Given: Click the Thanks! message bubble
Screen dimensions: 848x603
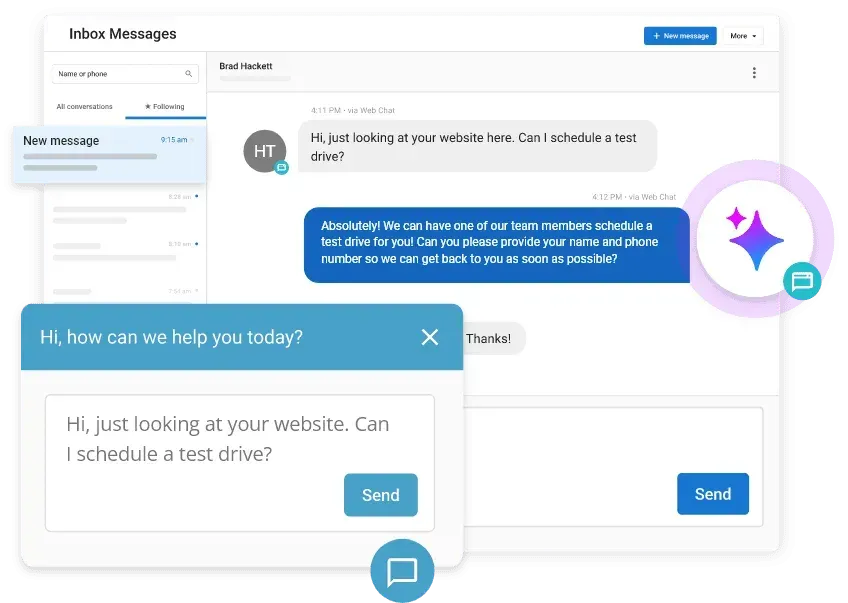Looking at the screenshot, I should pos(494,339).
